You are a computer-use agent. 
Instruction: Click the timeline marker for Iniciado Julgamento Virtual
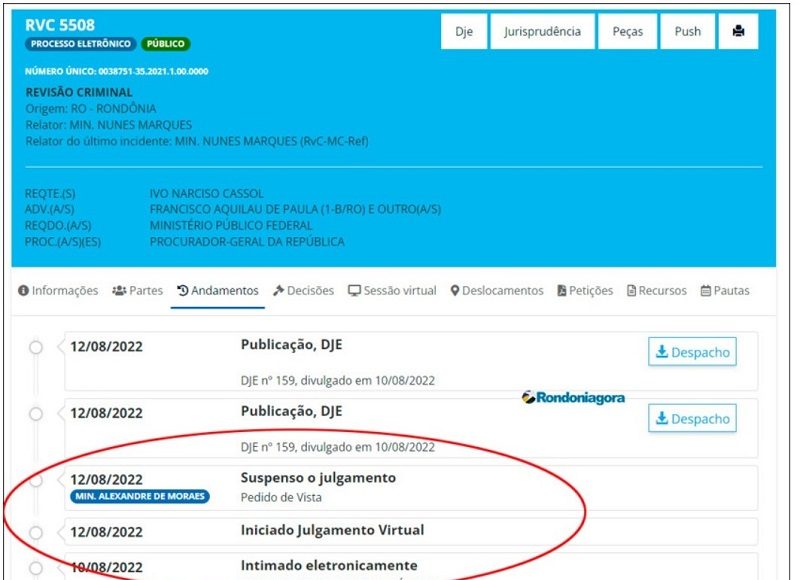(36, 532)
